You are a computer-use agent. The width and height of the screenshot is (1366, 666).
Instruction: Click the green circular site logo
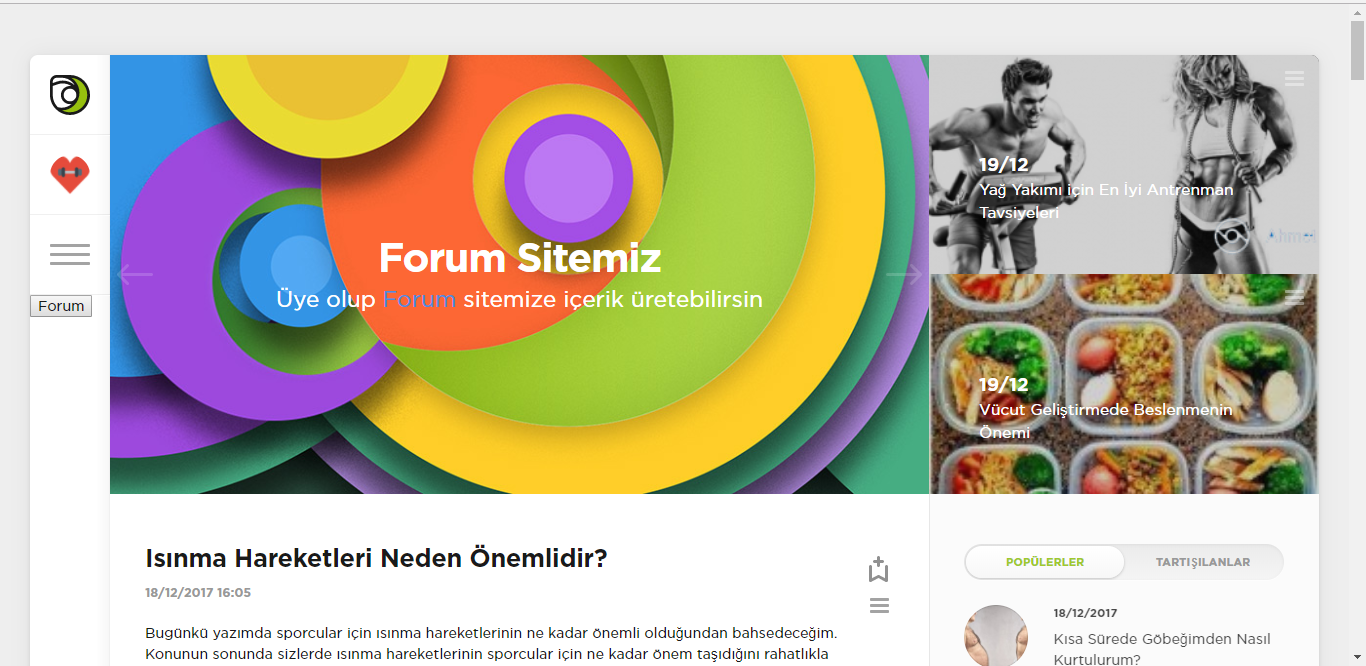70,95
